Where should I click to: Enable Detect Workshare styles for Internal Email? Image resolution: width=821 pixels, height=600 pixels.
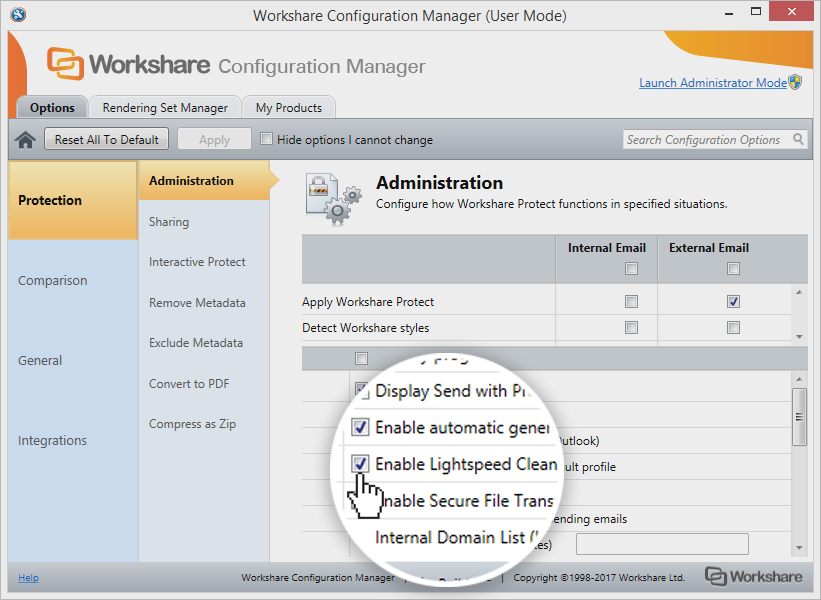point(631,328)
